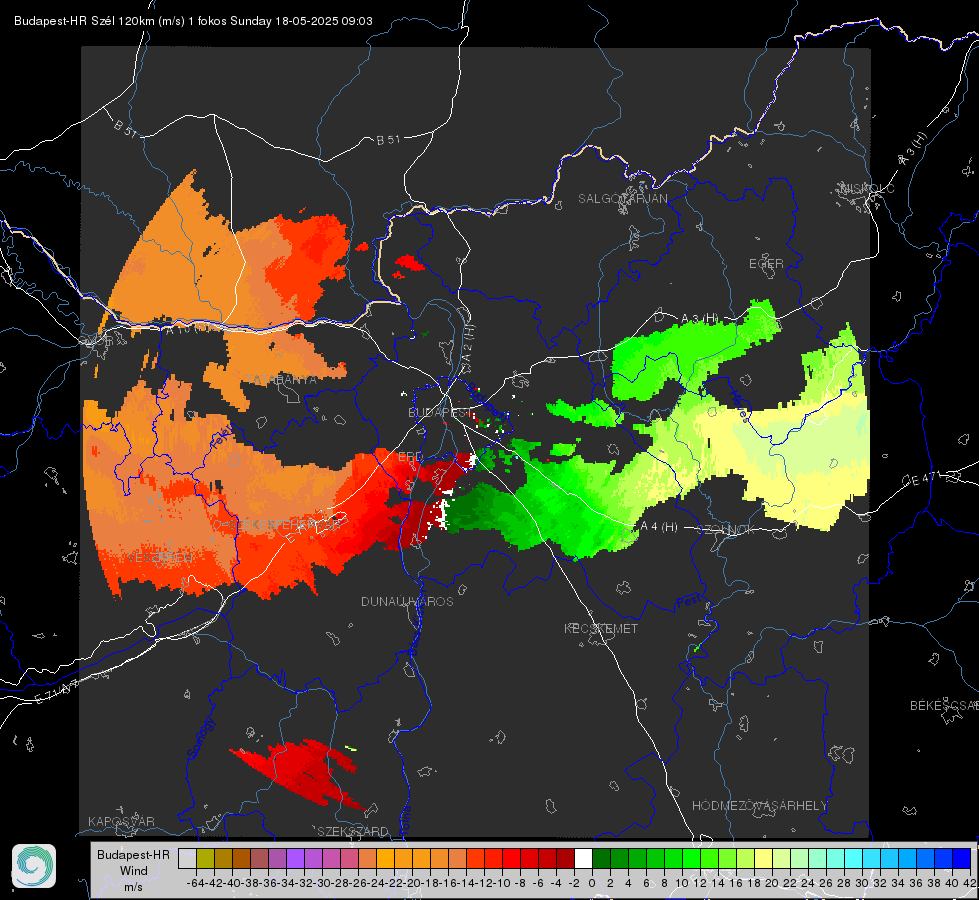Click the radar title with date 18-05-2025 09:03
This screenshot has width=979, height=900.
(x=193, y=21)
